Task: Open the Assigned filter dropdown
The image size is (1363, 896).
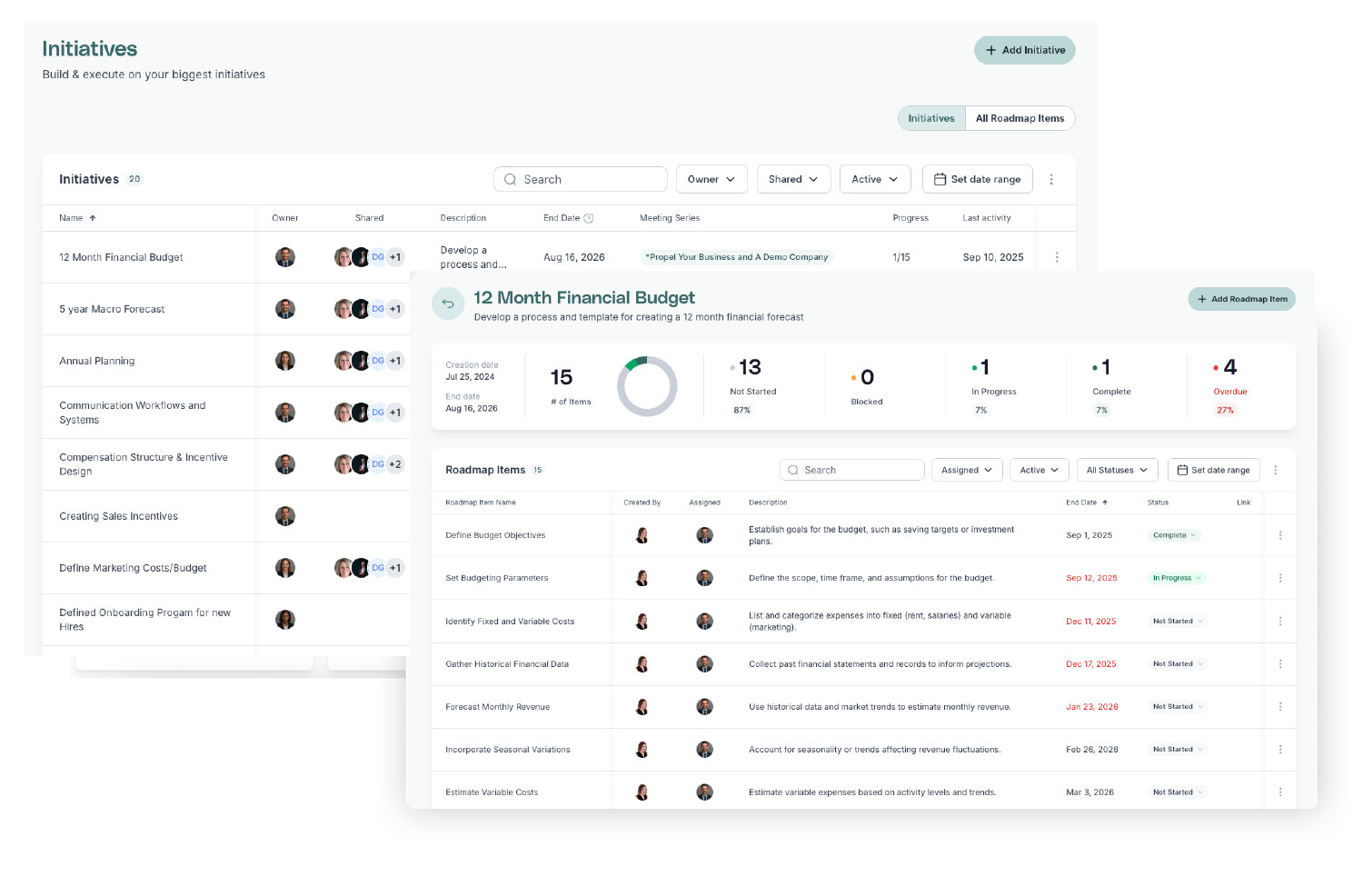Action: [967, 471]
